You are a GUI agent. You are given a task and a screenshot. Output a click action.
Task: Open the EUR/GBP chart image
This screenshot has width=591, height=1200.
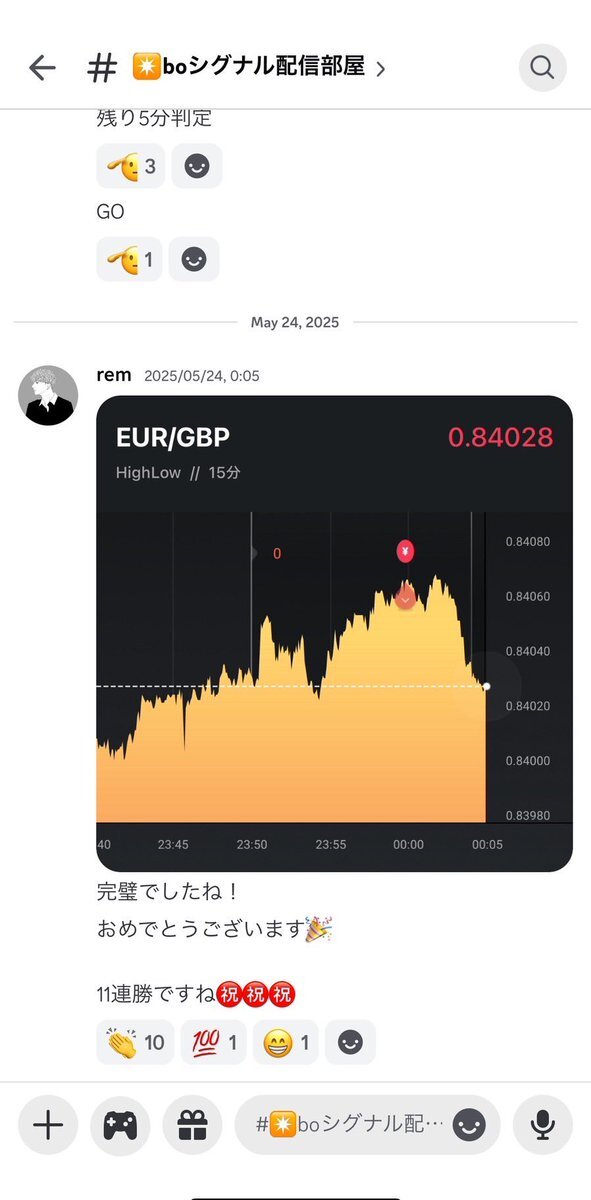tap(335, 634)
